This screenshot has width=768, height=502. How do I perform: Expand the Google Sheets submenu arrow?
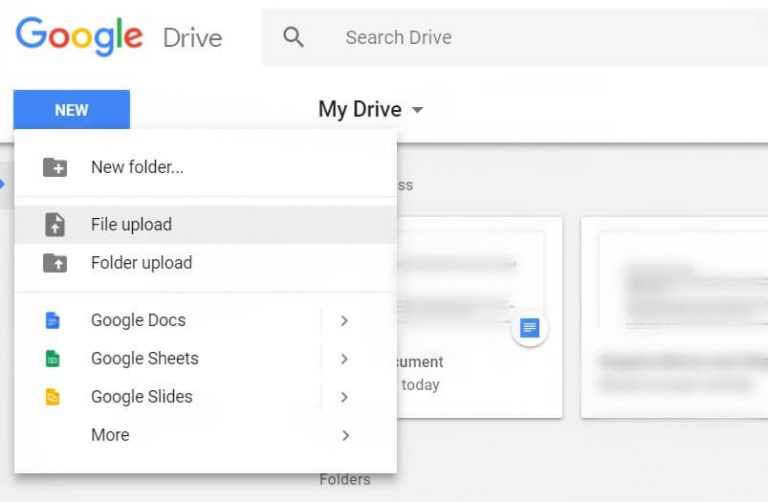click(x=344, y=359)
